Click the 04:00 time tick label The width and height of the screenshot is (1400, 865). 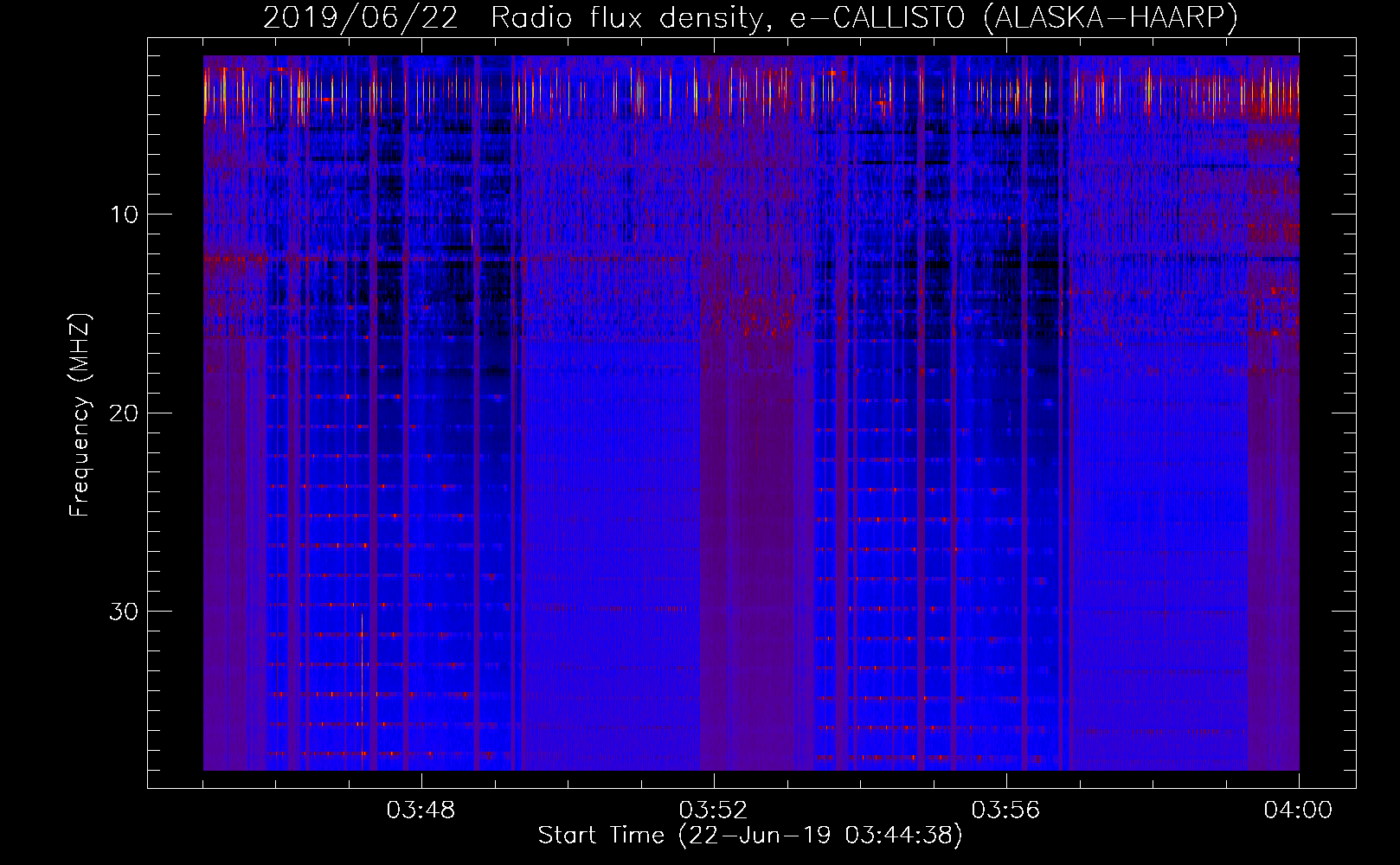[1299, 811]
